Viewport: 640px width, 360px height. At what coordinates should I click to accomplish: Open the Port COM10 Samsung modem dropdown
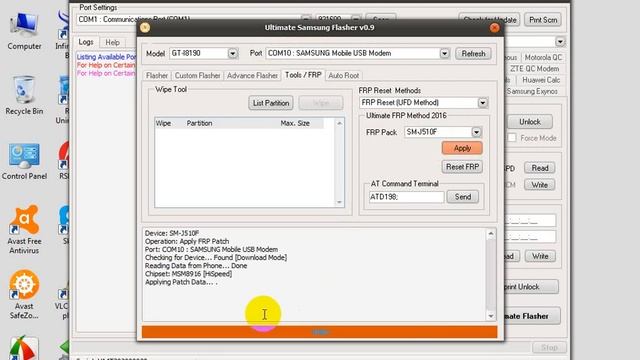tap(444, 53)
